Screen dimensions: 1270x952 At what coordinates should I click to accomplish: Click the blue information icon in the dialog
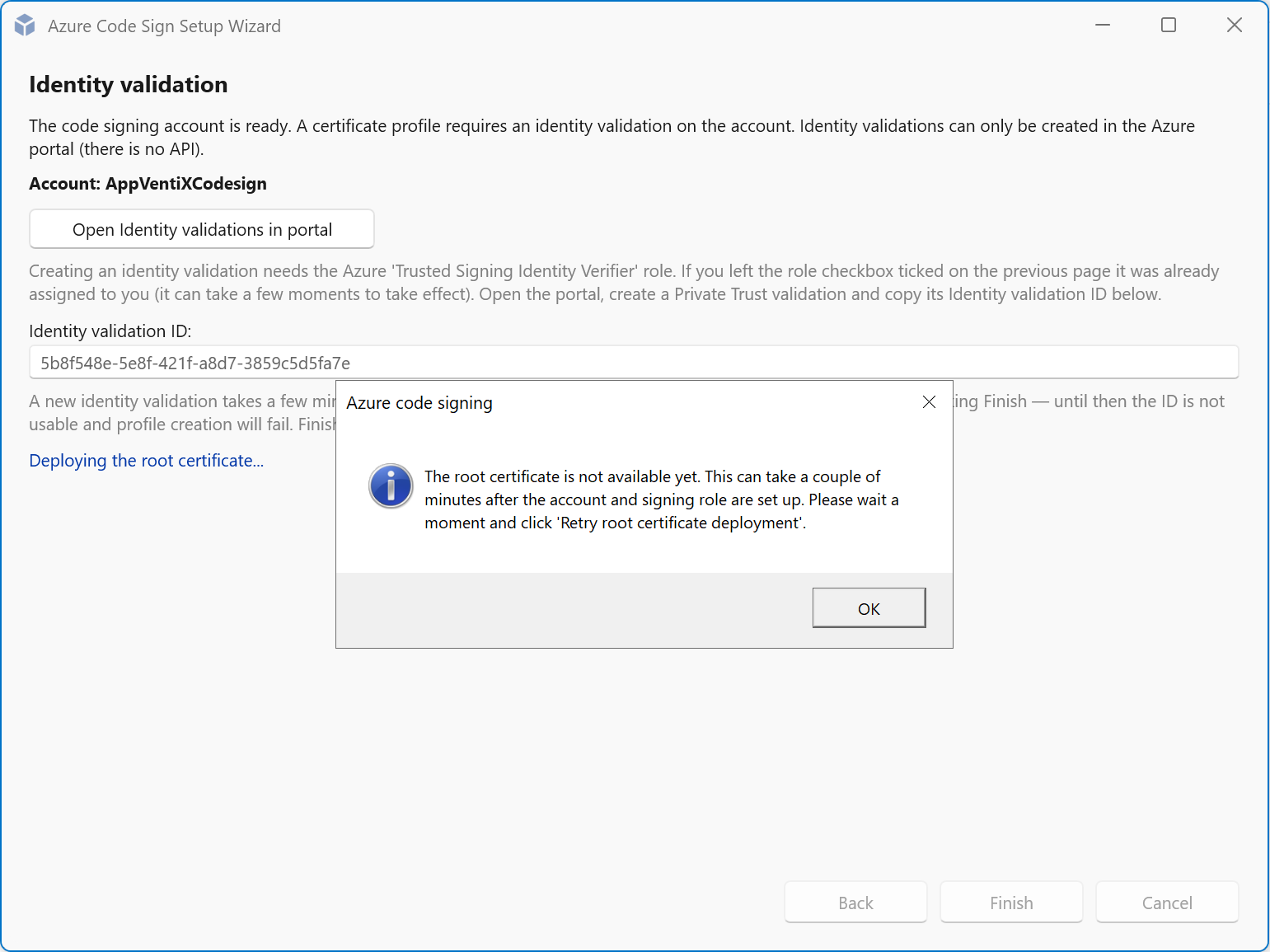pos(391,485)
